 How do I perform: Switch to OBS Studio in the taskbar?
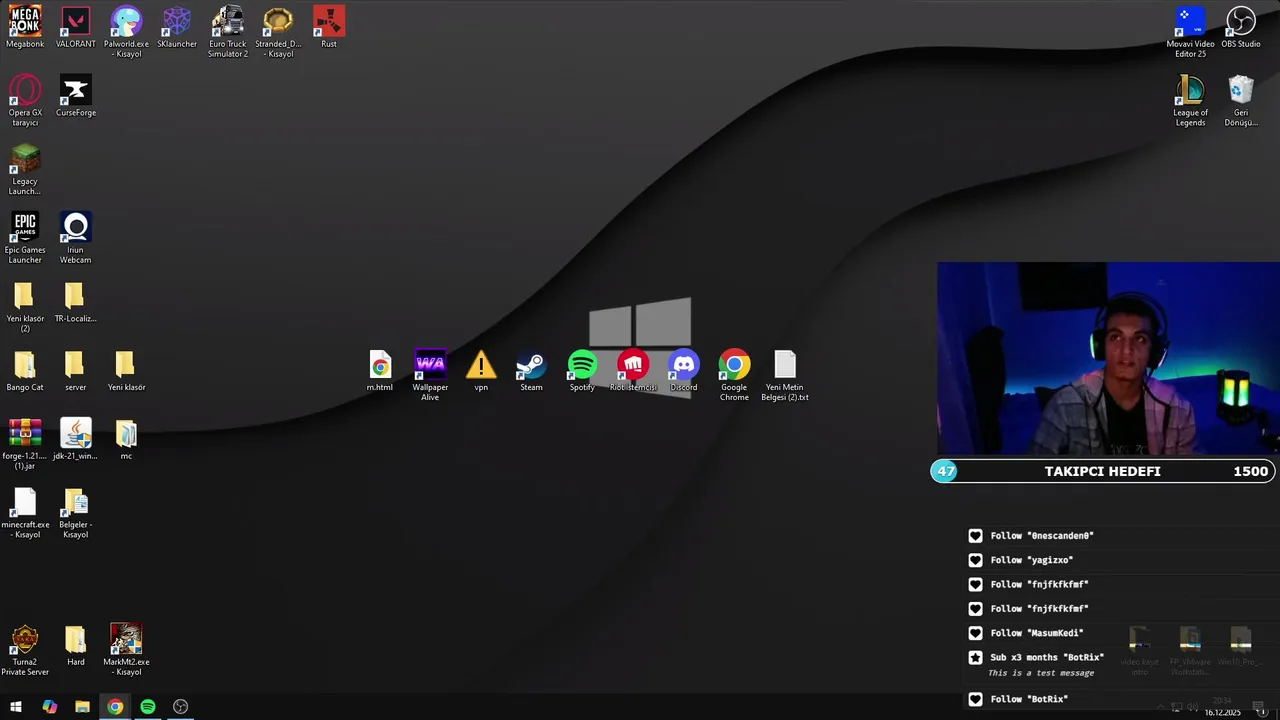point(181,707)
